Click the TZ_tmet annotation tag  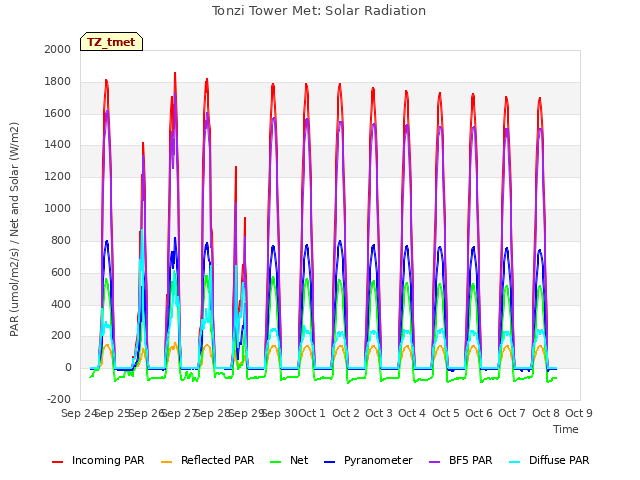(111, 42)
